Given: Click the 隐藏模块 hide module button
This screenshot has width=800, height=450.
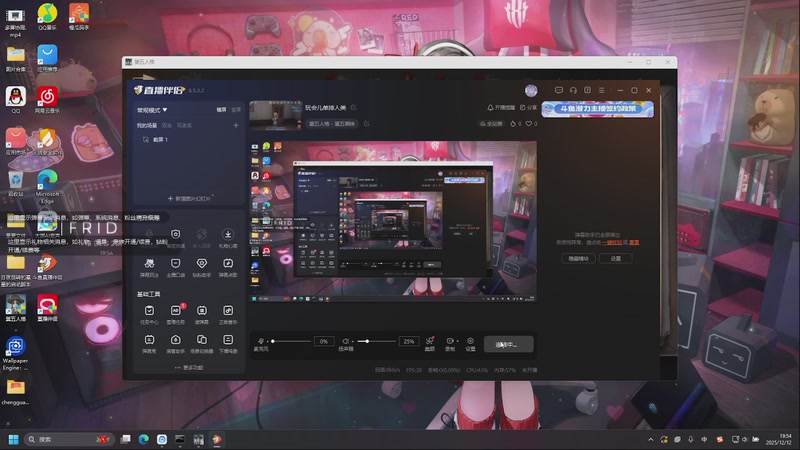Looking at the screenshot, I should 579,259.
